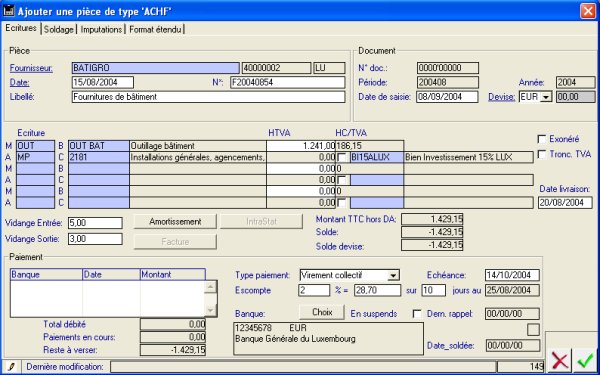600x375 pixels.
Task: Click down arrow of payment list scrollbar
Action: (211, 310)
